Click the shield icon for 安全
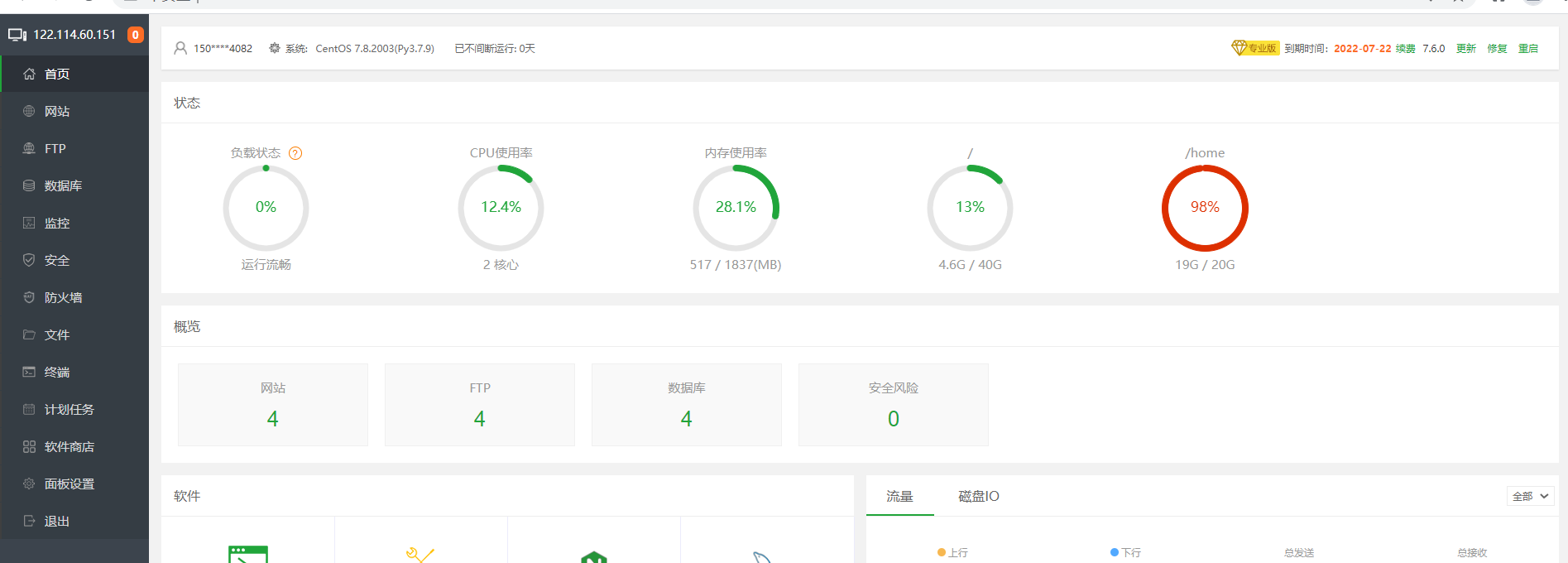This screenshot has width=1568, height=563. (29, 260)
